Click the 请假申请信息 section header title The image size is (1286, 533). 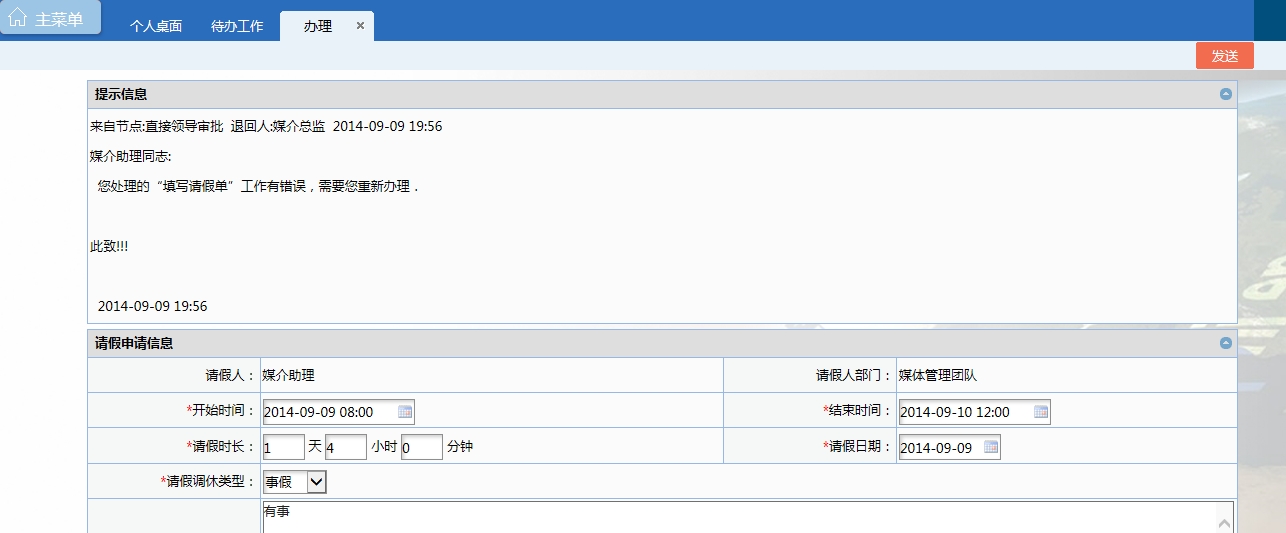[x=134, y=343]
